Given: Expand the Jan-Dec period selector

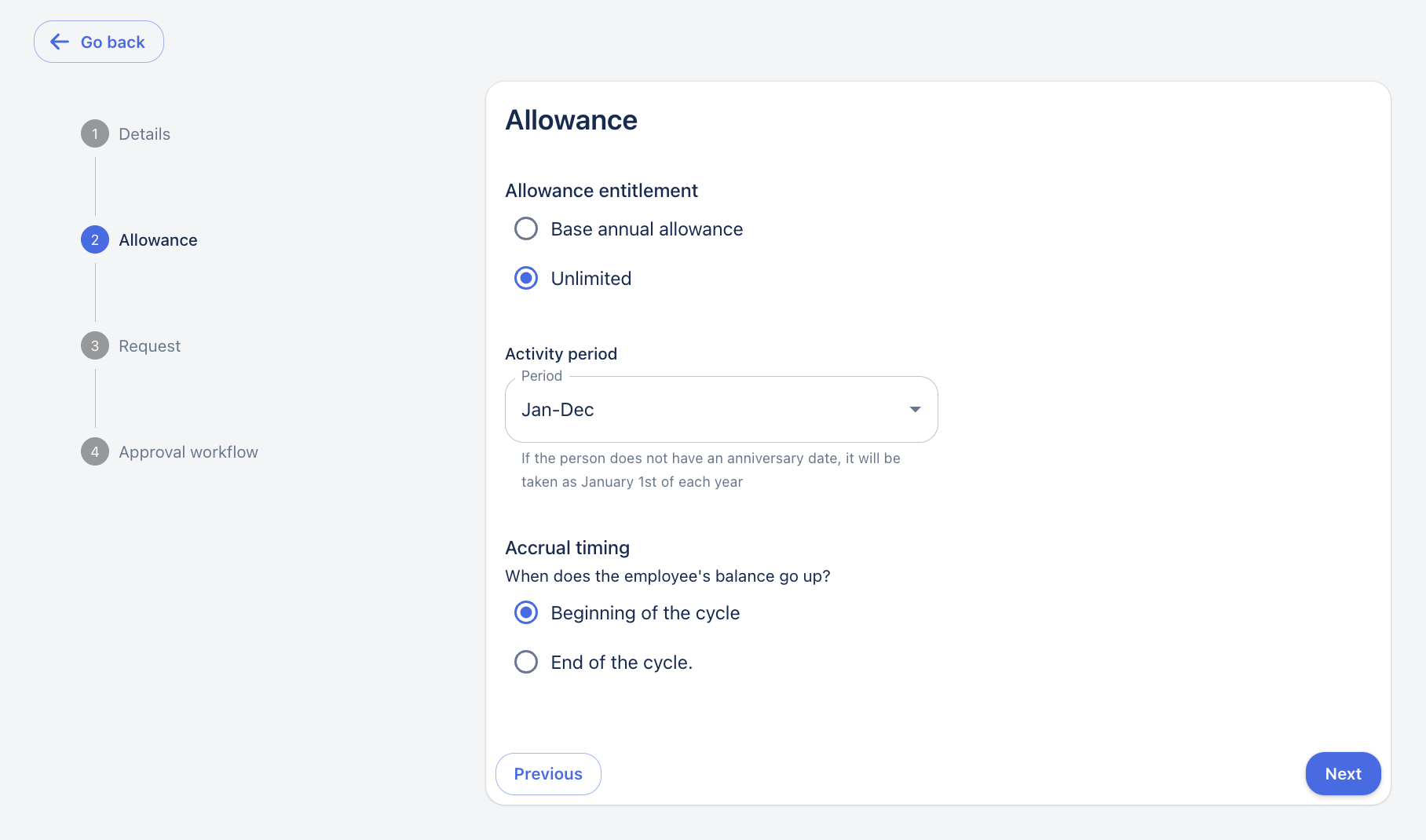Looking at the screenshot, I should [x=707, y=410].
